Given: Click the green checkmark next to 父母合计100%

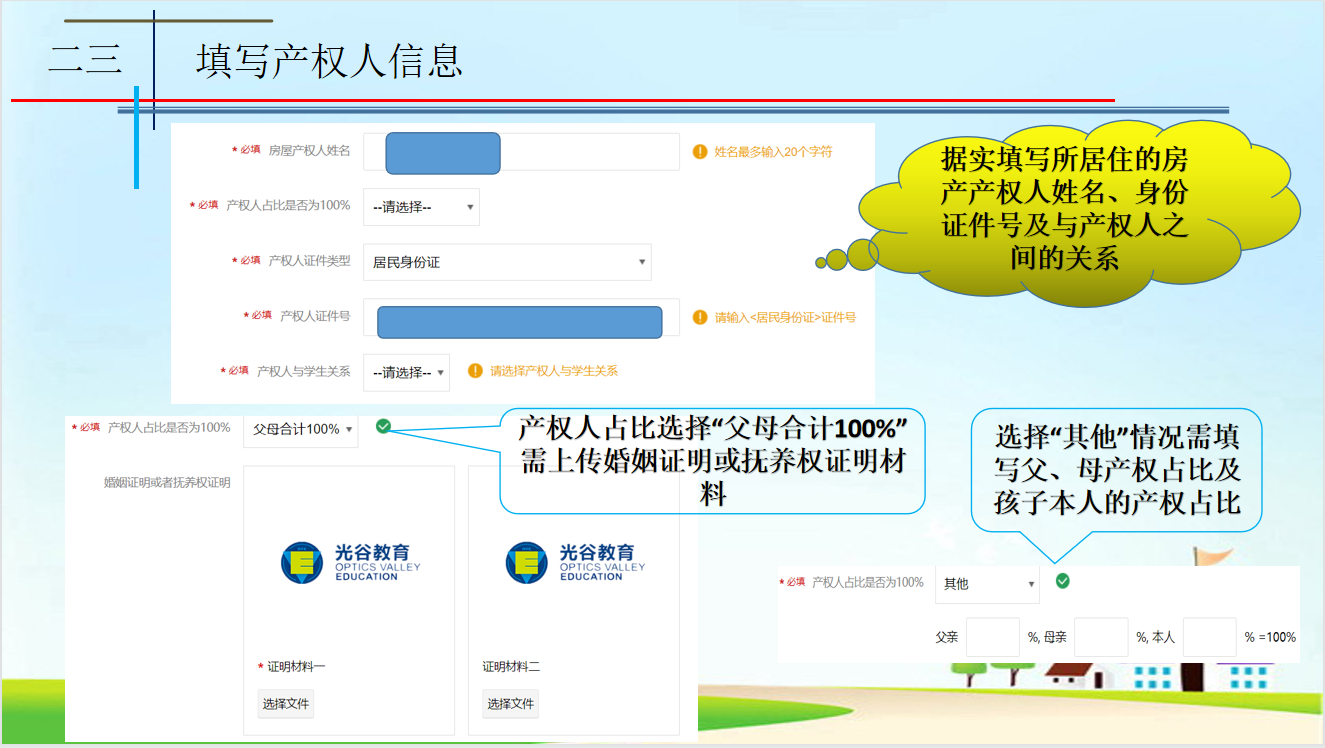Looking at the screenshot, I should pyautogui.click(x=383, y=427).
